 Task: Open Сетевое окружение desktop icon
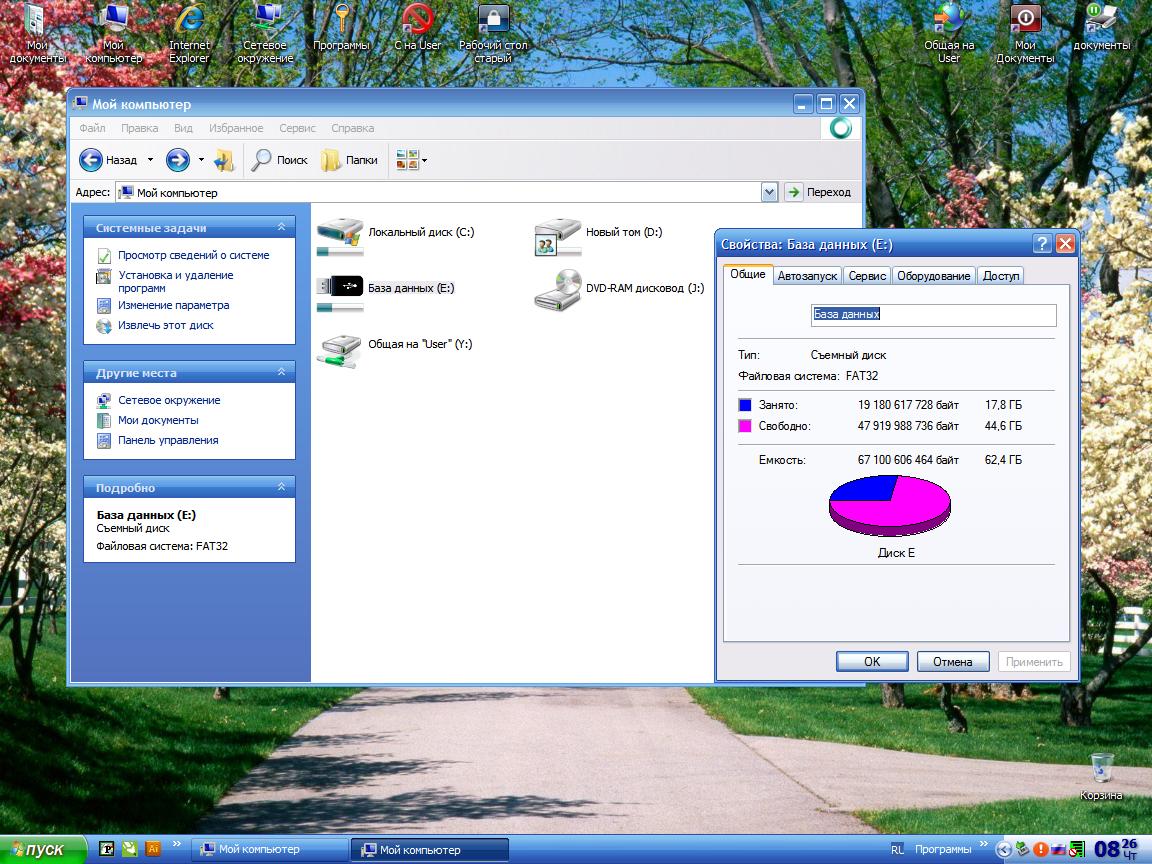pos(265,33)
